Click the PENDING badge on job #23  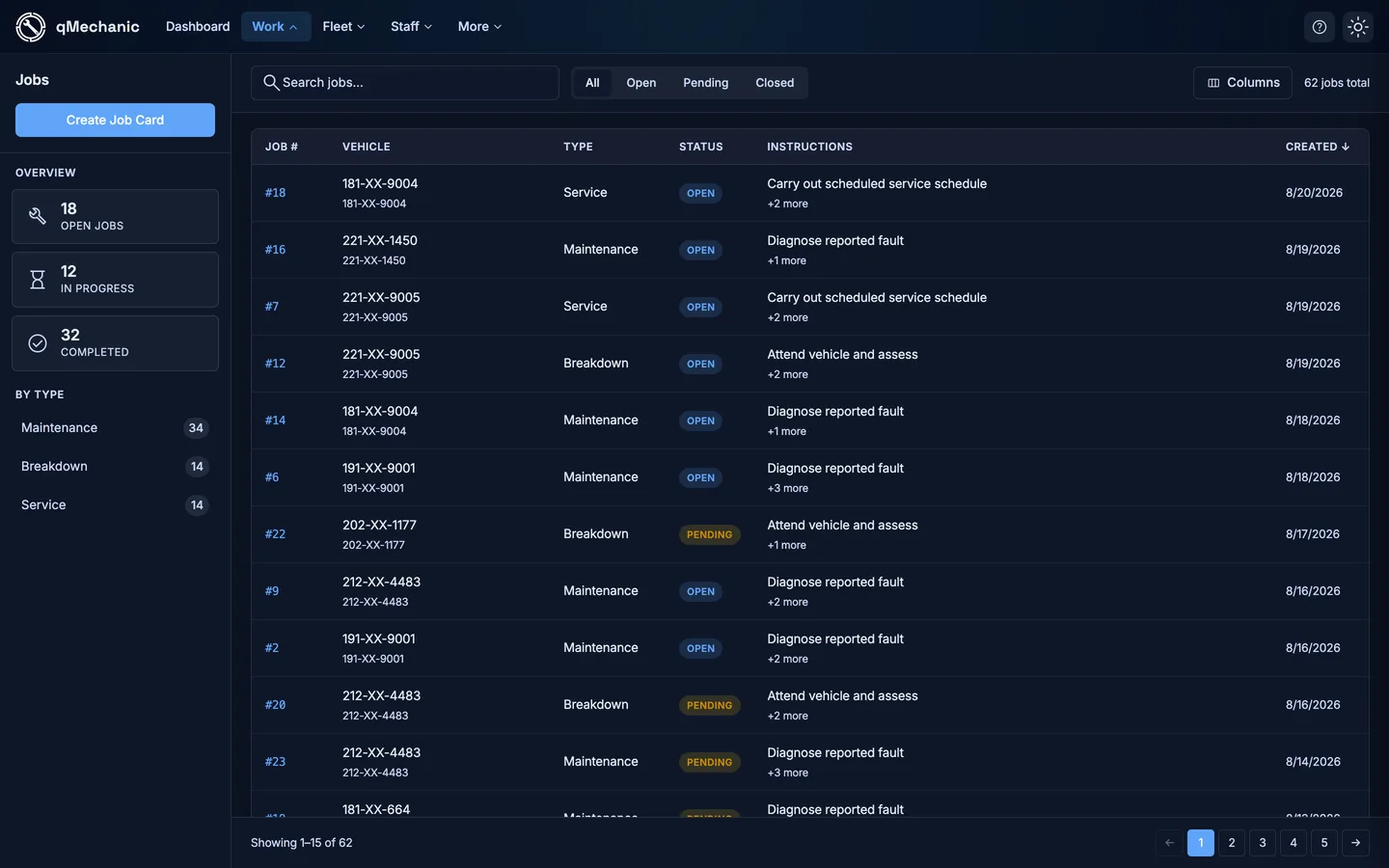pos(709,762)
